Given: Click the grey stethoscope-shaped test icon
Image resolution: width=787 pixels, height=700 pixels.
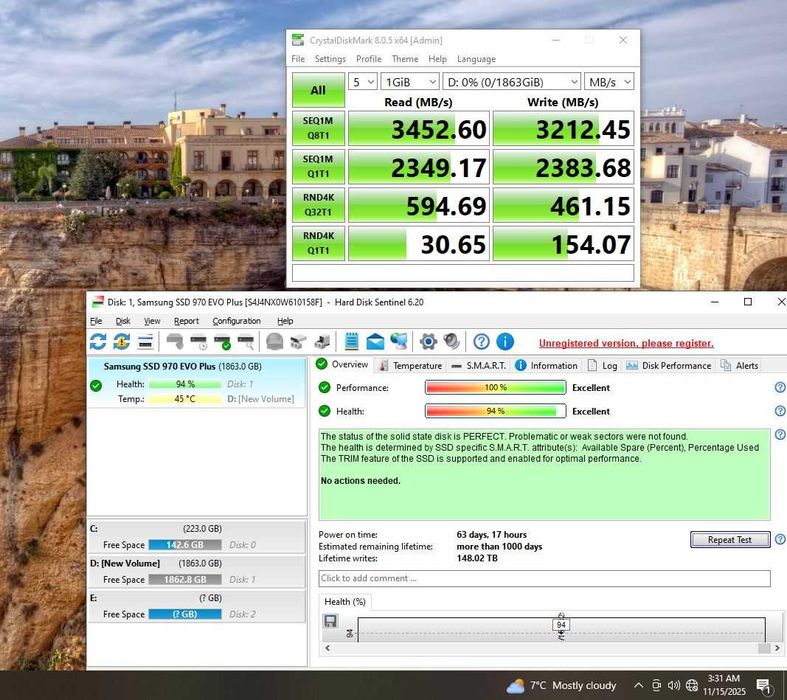Looking at the screenshot, I should click(x=175, y=342).
